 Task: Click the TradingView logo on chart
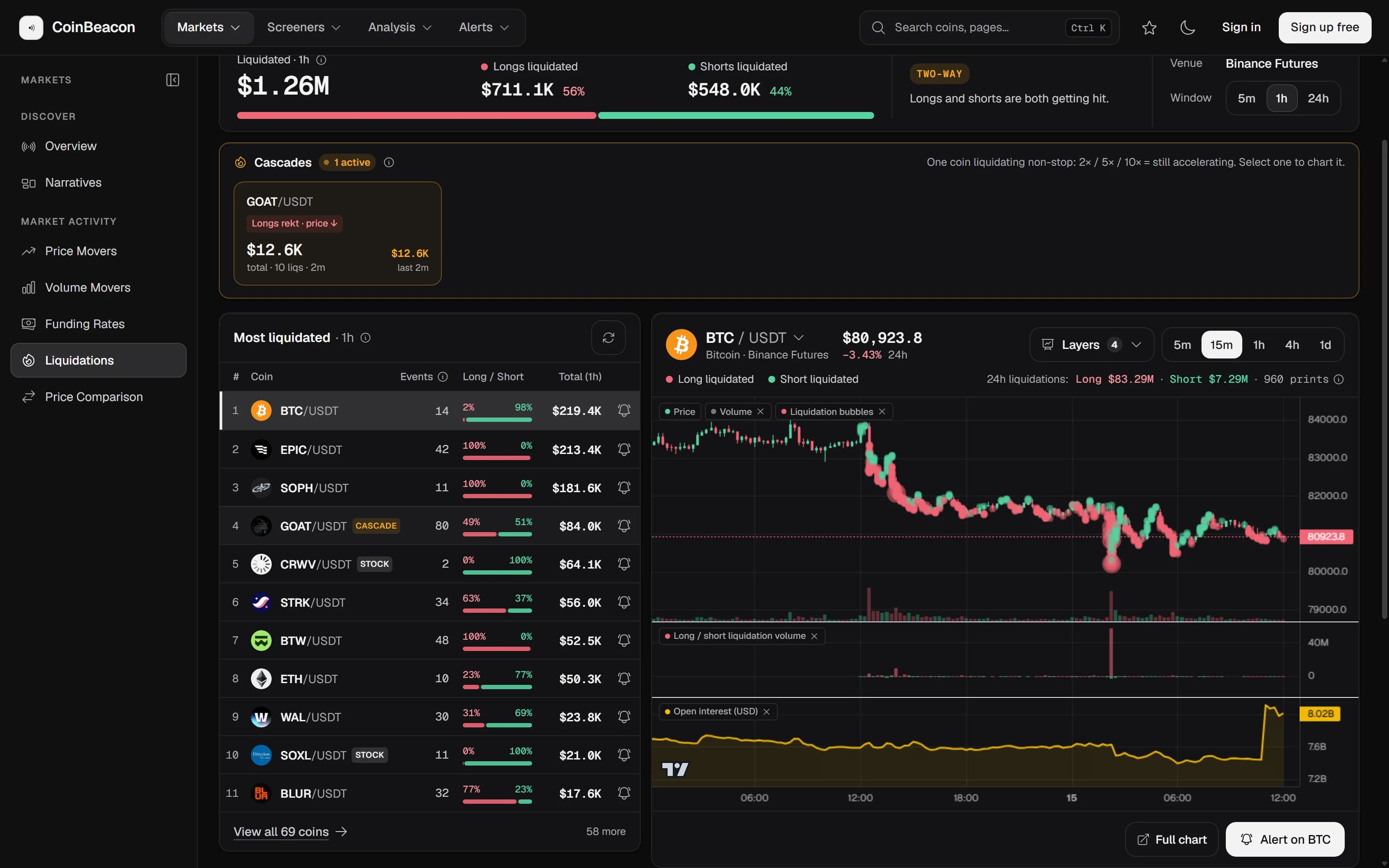pyautogui.click(x=675, y=769)
